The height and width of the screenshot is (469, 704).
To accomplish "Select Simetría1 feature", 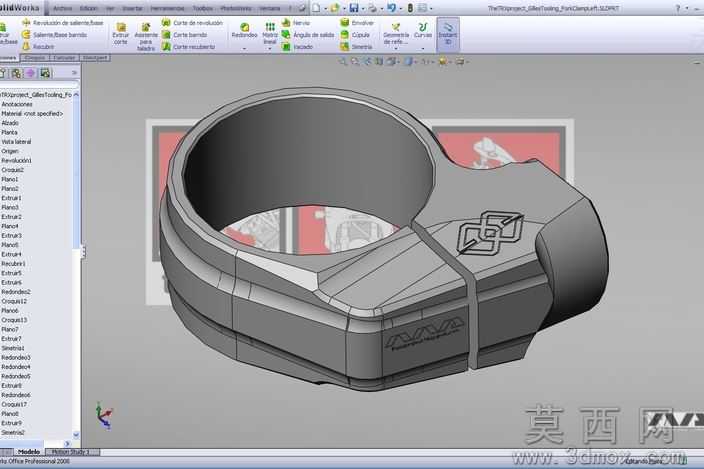I will tap(13, 348).
